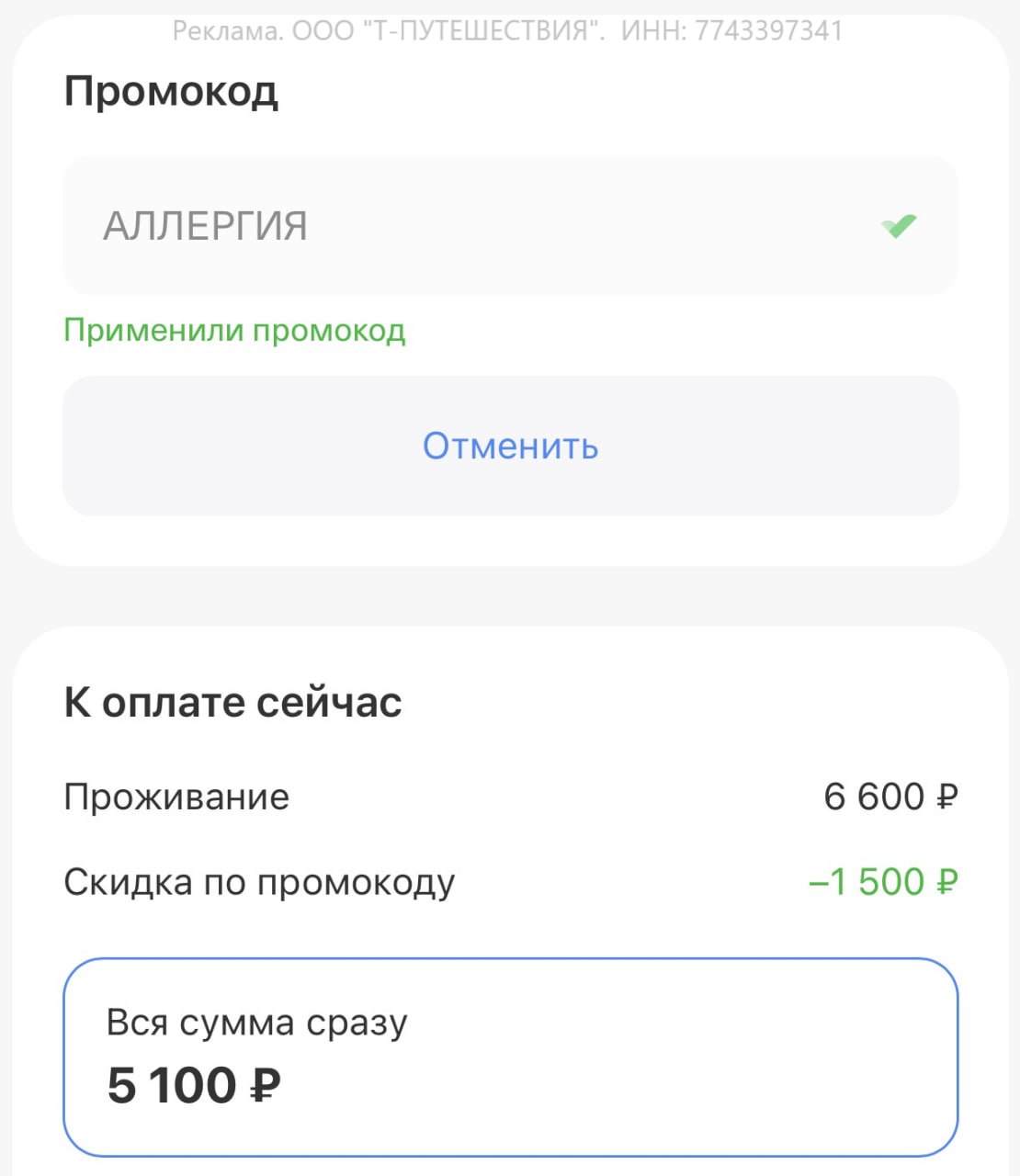Image resolution: width=1020 pixels, height=1176 pixels.
Task: Focus the АЛЛЕРГИЯ promo code field
Action: (459, 226)
